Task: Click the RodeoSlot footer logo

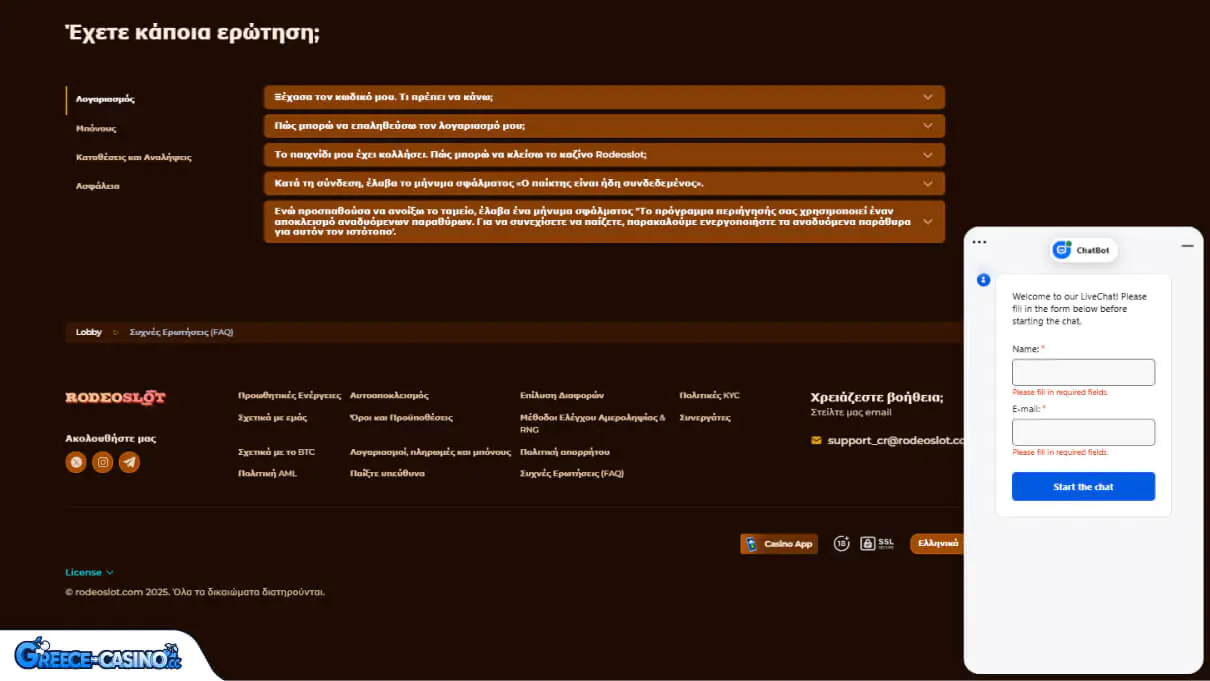Action: coord(115,398)
